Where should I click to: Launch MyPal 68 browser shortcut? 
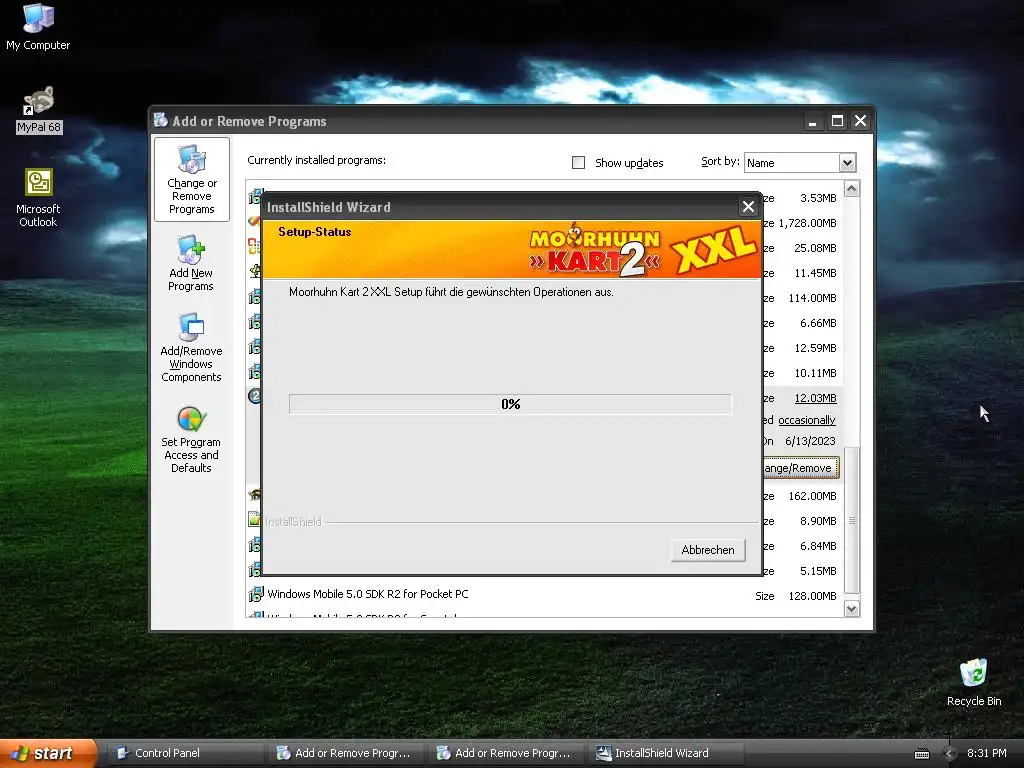pyautogui.click(x=39, y=110)
